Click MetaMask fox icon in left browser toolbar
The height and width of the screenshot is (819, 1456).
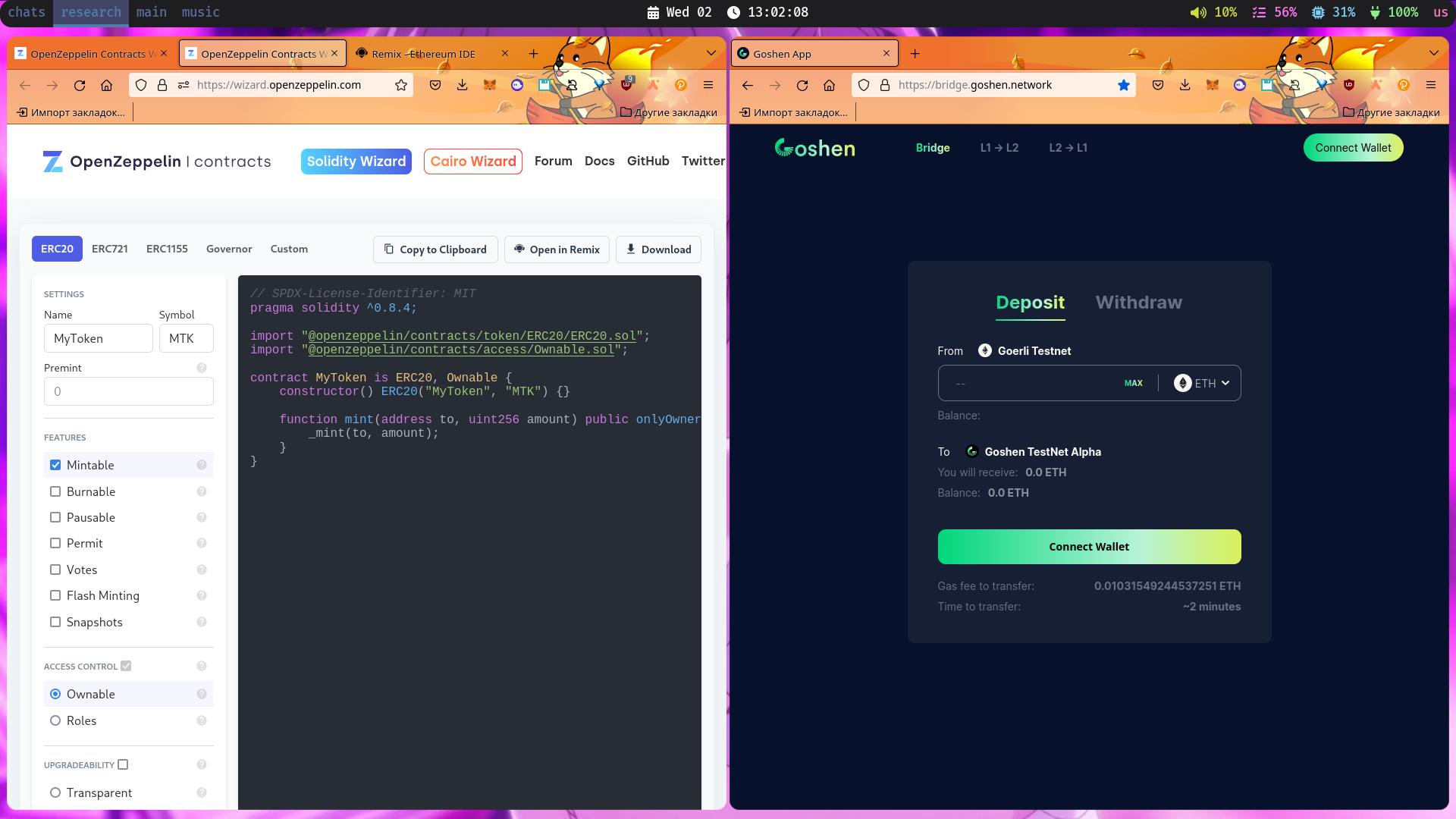[x=490, y=85]
